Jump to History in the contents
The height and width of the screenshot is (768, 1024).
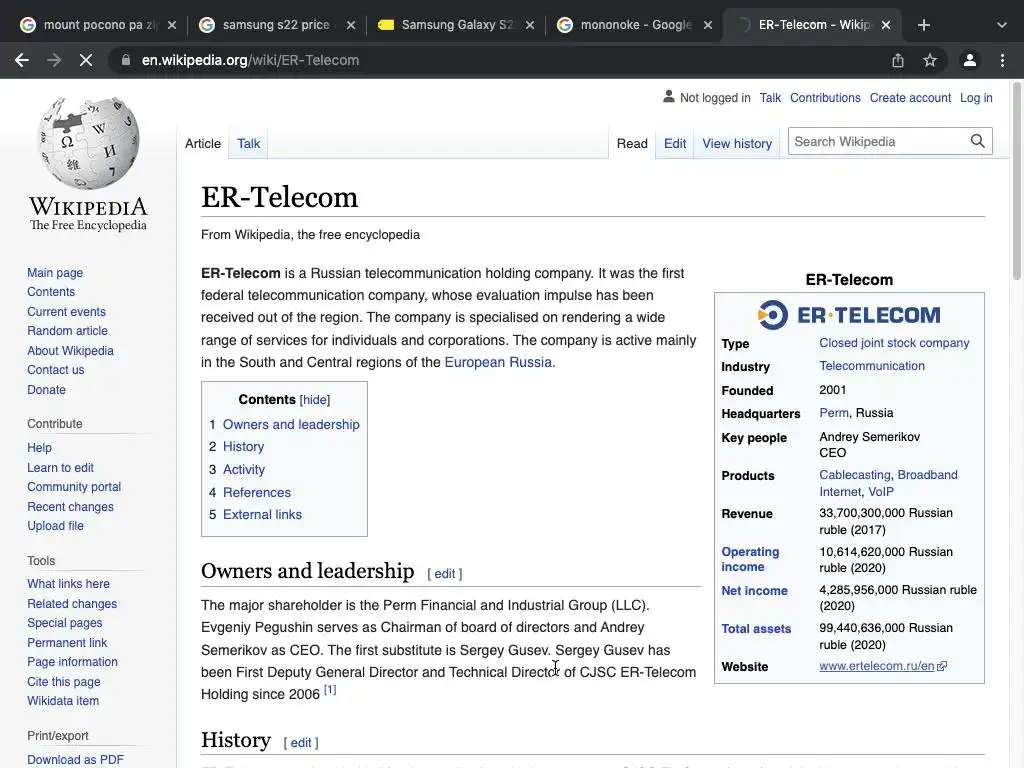(243, 447)
